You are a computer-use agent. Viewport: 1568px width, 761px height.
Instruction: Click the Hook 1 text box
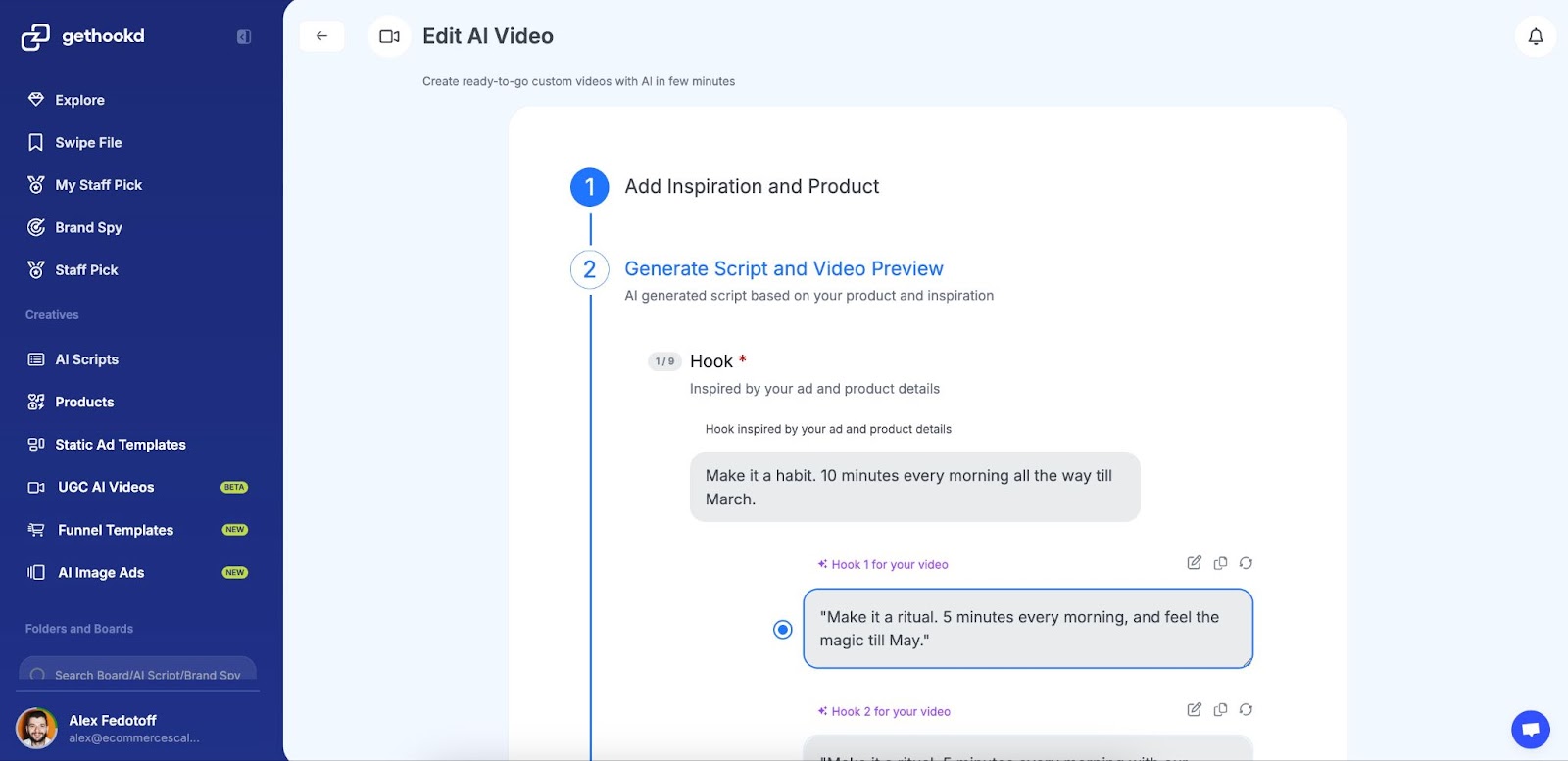coord(1027,629)
